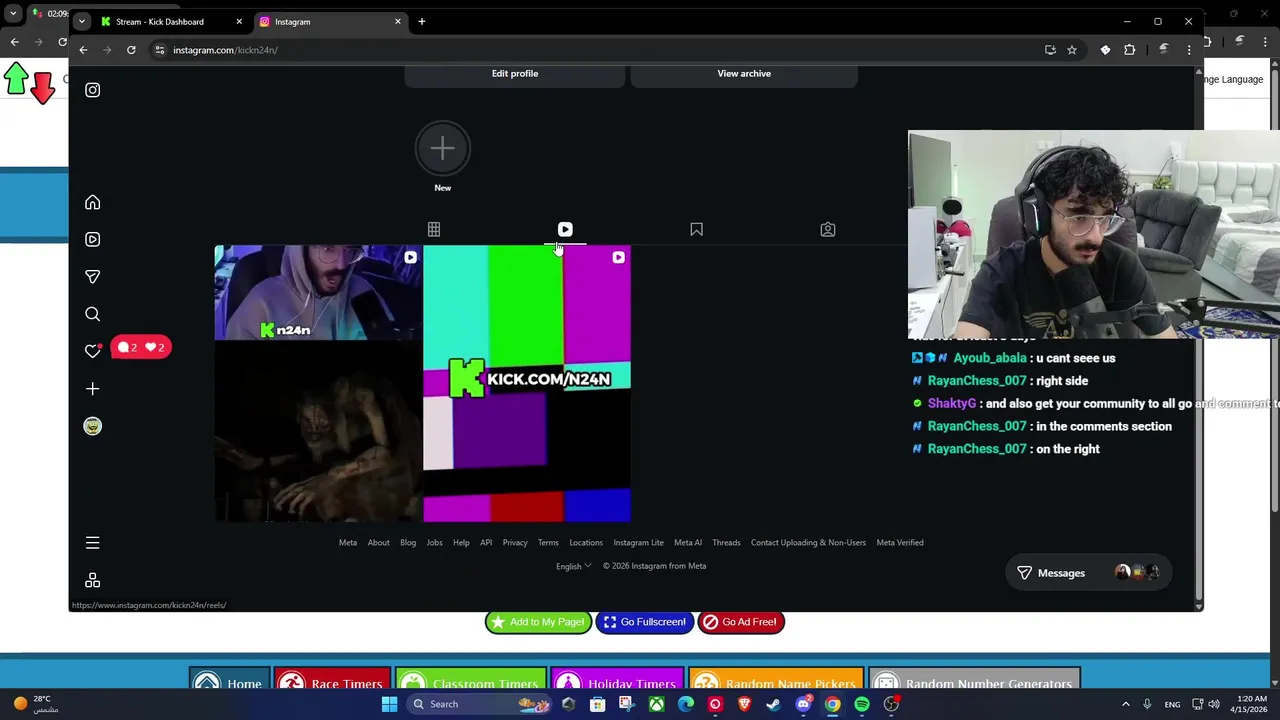This screenshot has width=1280, height=720.
Task: Open a new browser tab with plus
Action: 422,21
